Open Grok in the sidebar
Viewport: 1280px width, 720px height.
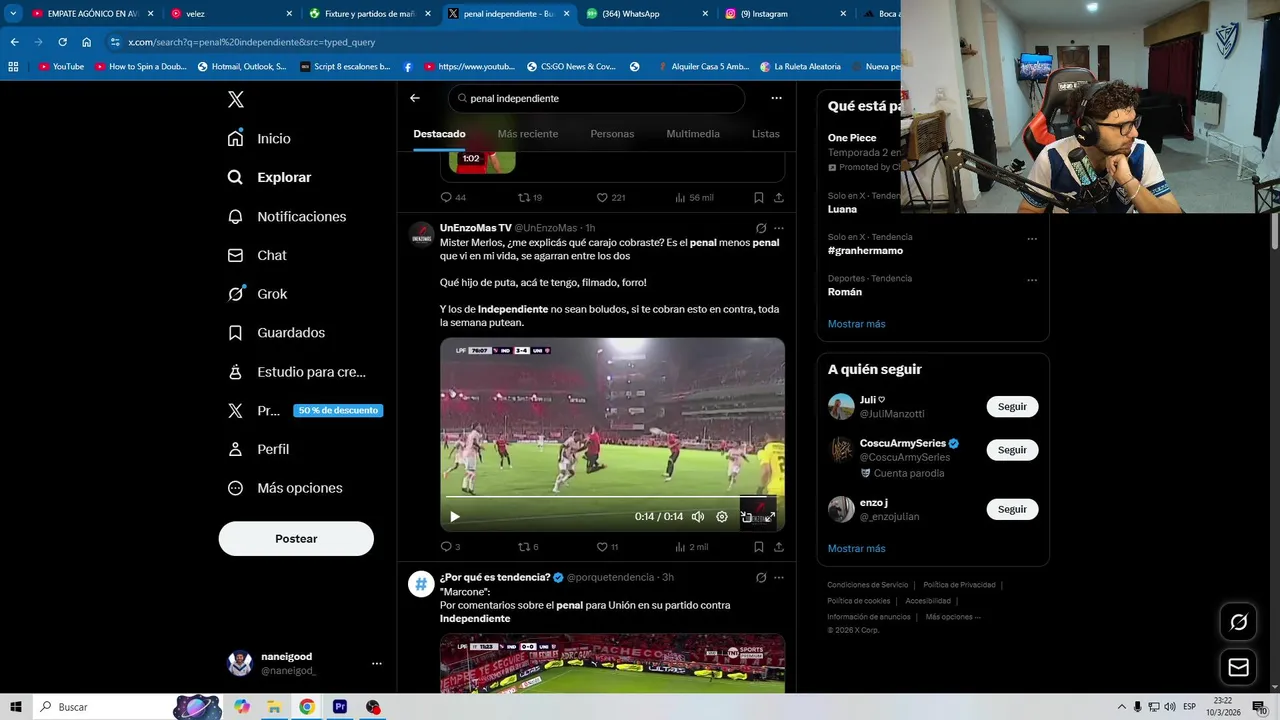257,294
